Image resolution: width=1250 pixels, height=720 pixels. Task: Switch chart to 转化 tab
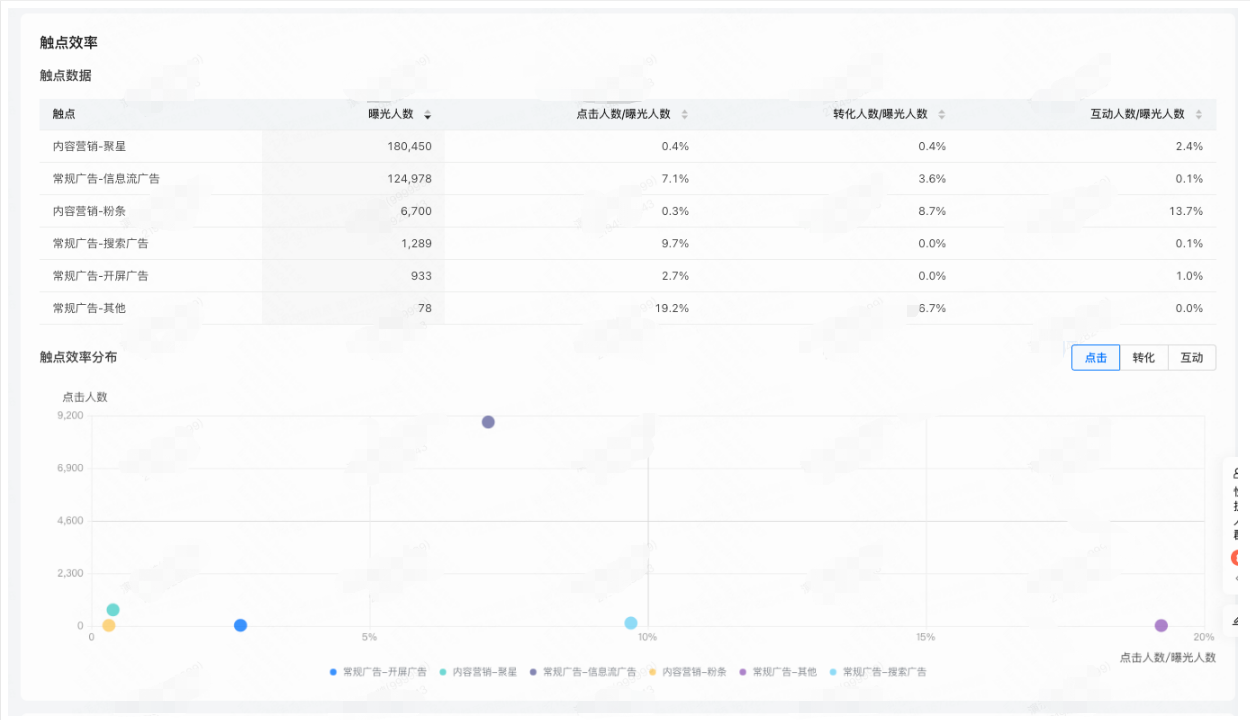click(1144, 358)
